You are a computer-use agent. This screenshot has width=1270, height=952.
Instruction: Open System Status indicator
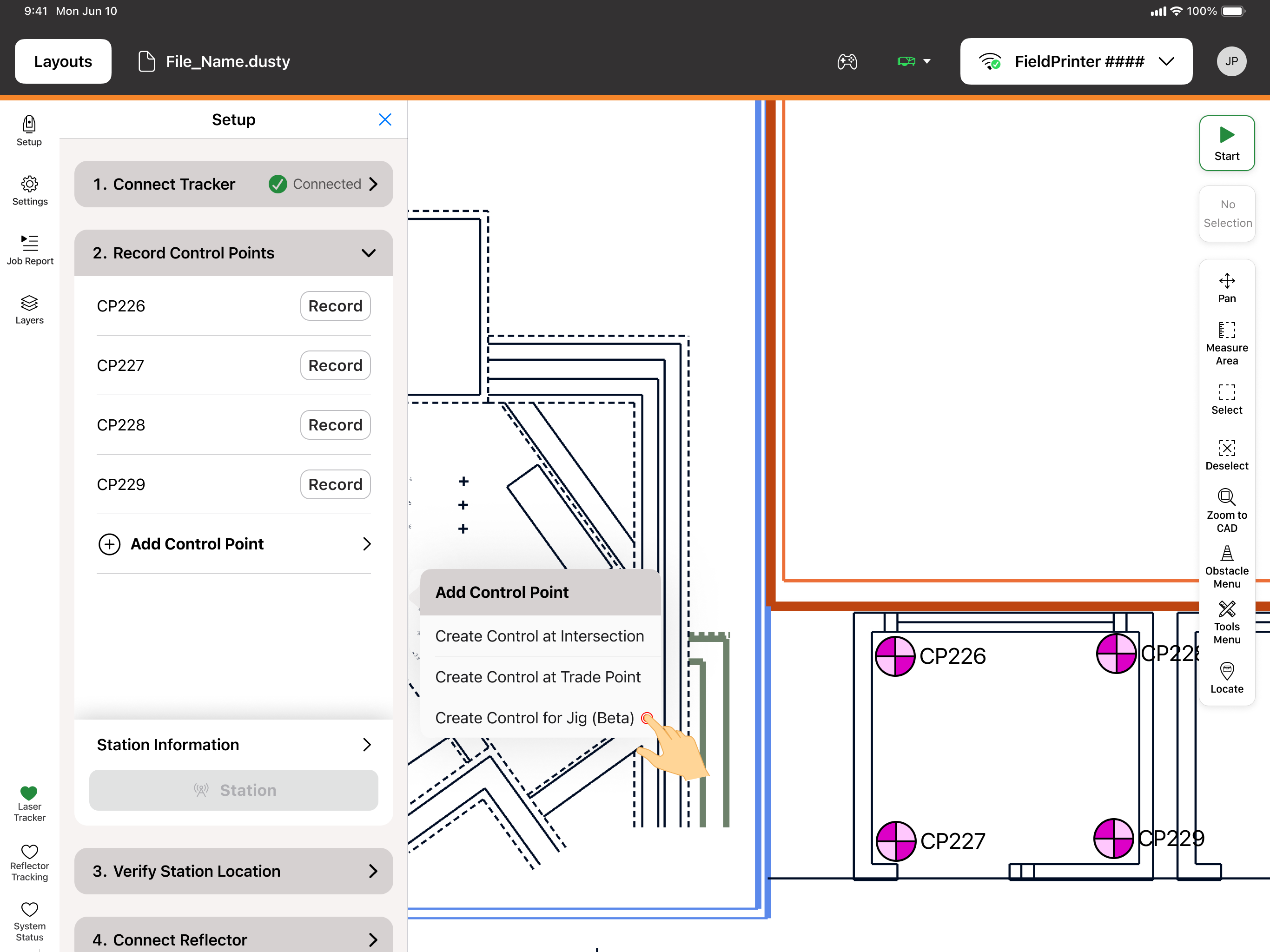click(x=29, y=923)
